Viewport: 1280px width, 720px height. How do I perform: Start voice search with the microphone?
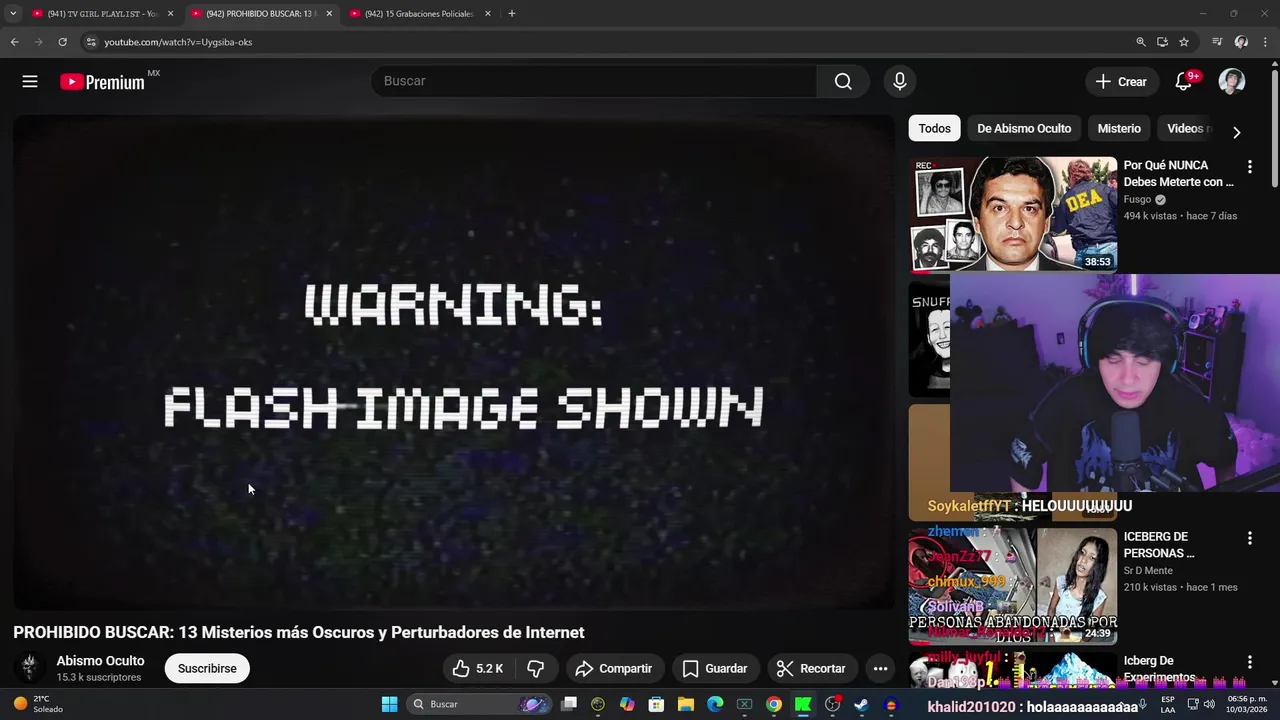click(x=900, y=81)
